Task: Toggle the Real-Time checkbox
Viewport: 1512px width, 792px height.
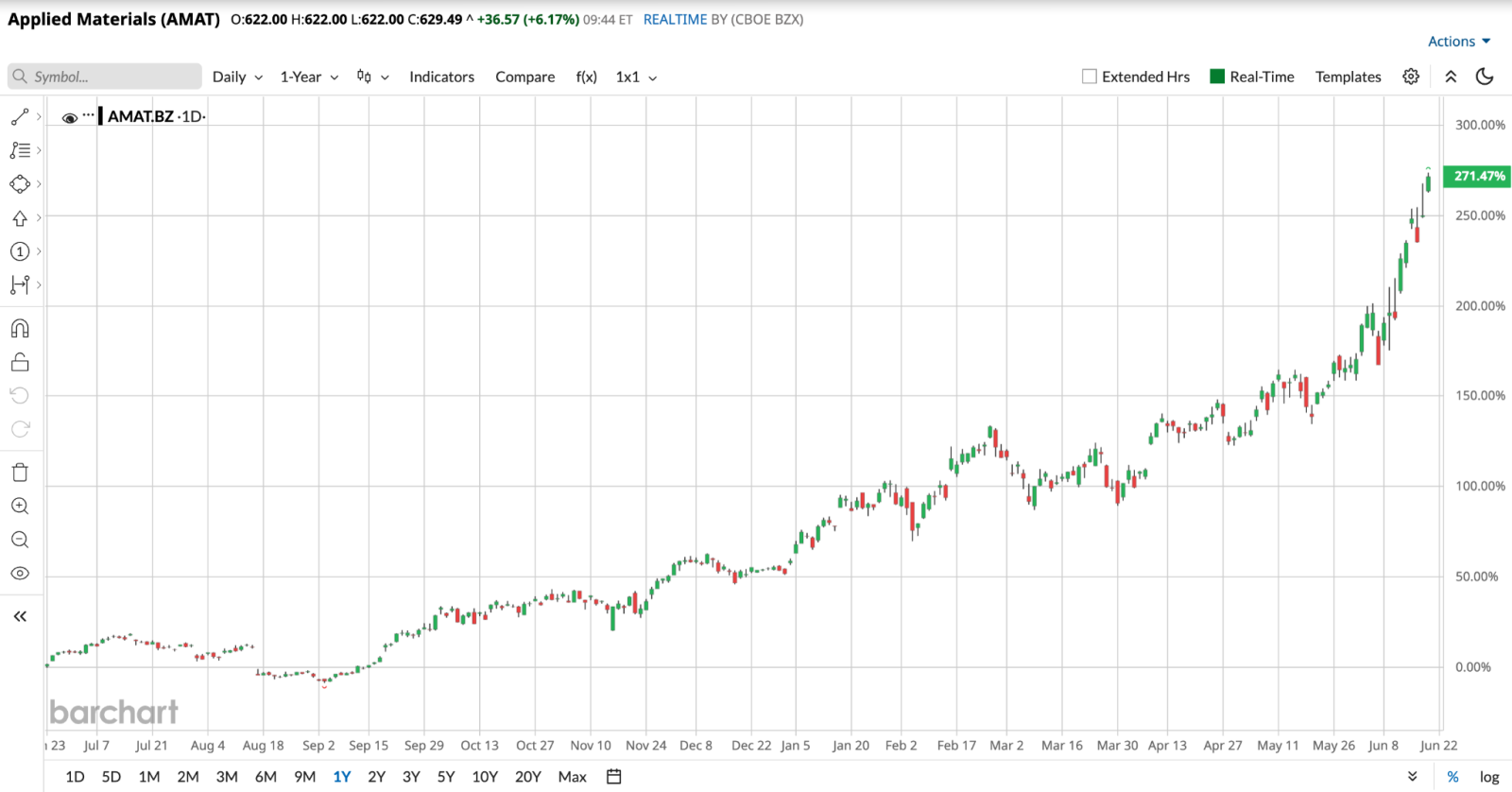Action: point(1217,77)
